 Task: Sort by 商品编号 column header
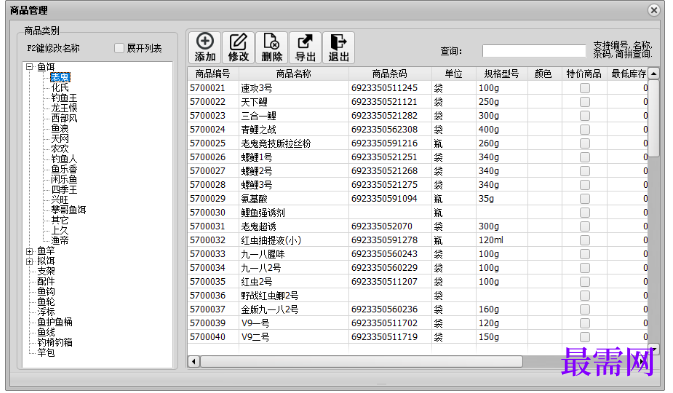pos(213,74)
